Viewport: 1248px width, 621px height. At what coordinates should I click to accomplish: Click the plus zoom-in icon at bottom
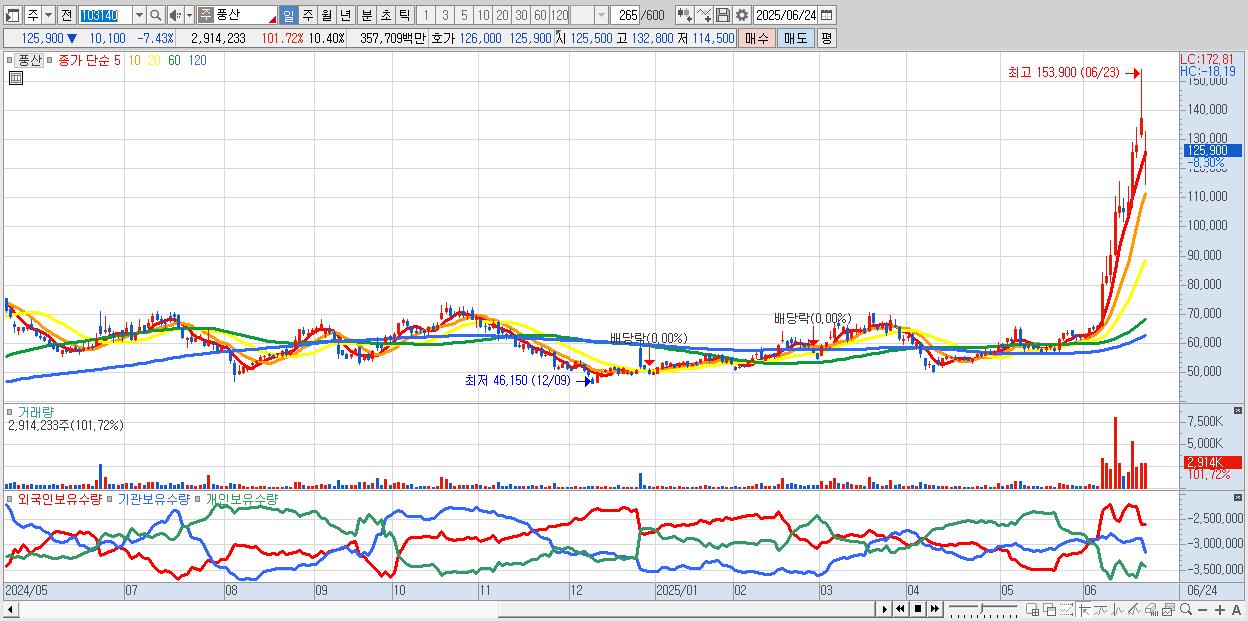coord(1220,609)
